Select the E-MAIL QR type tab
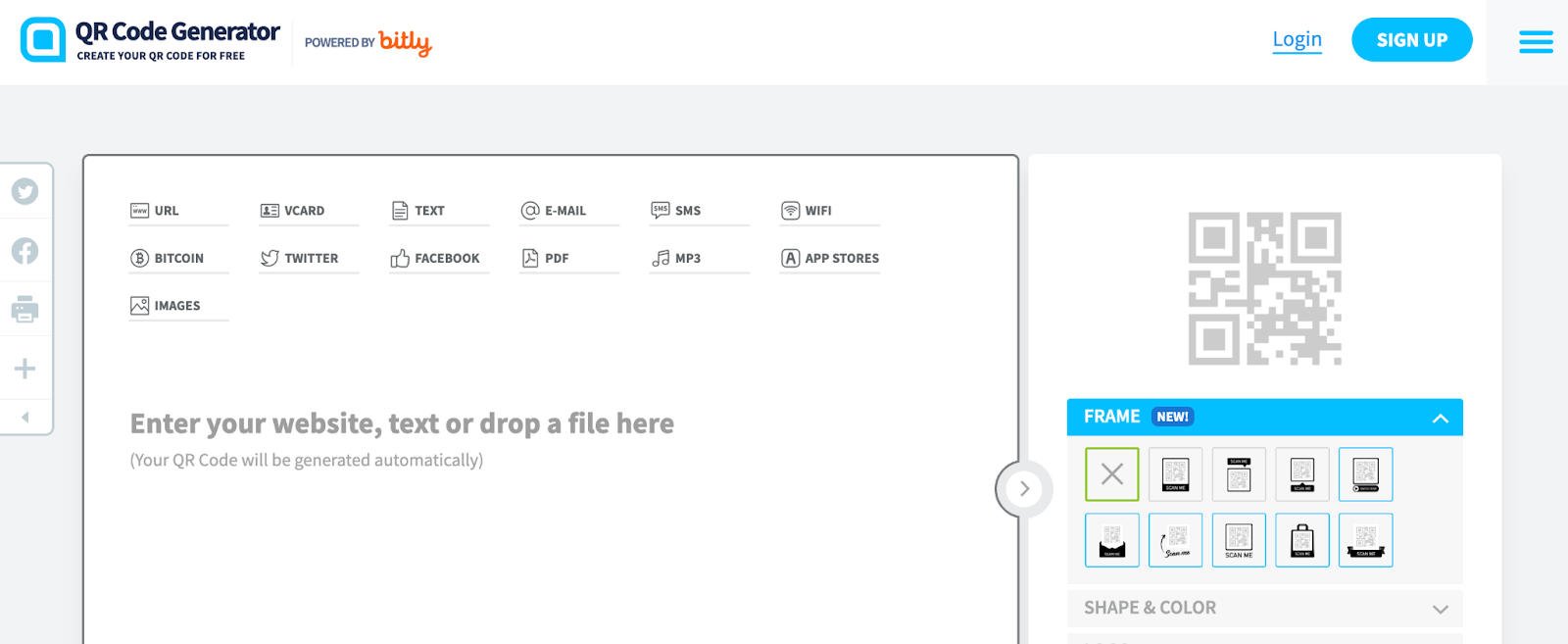This screenshot has width=1568, height=644. click(x=569, y=211)
